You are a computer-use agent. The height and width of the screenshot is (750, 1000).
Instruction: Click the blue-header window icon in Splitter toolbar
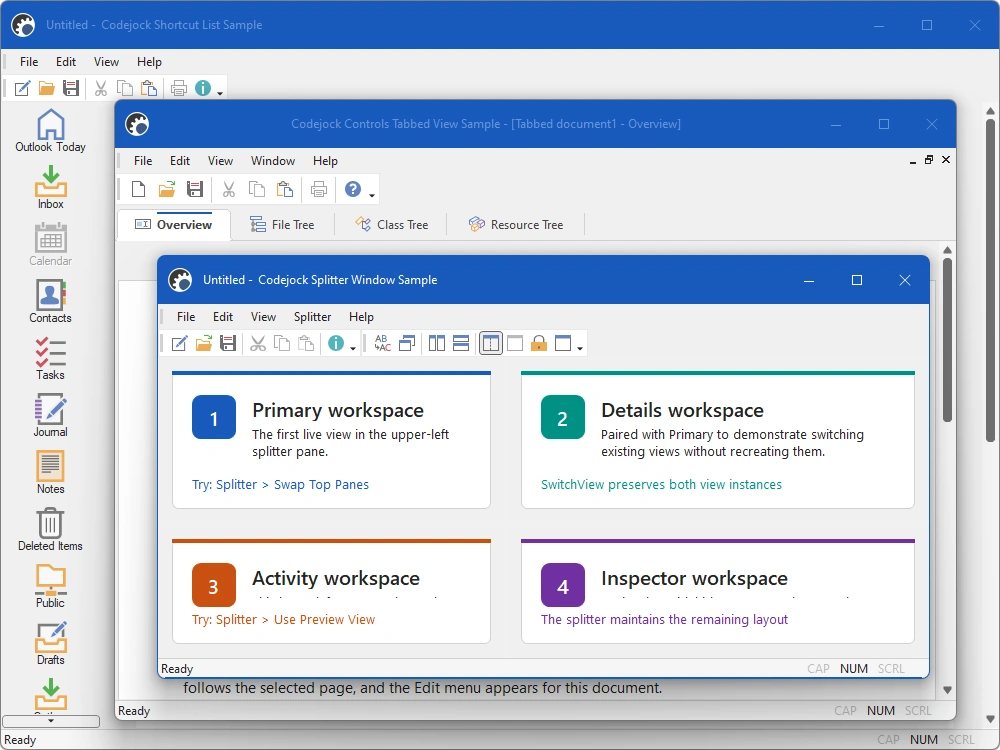[x=563, y=343]
